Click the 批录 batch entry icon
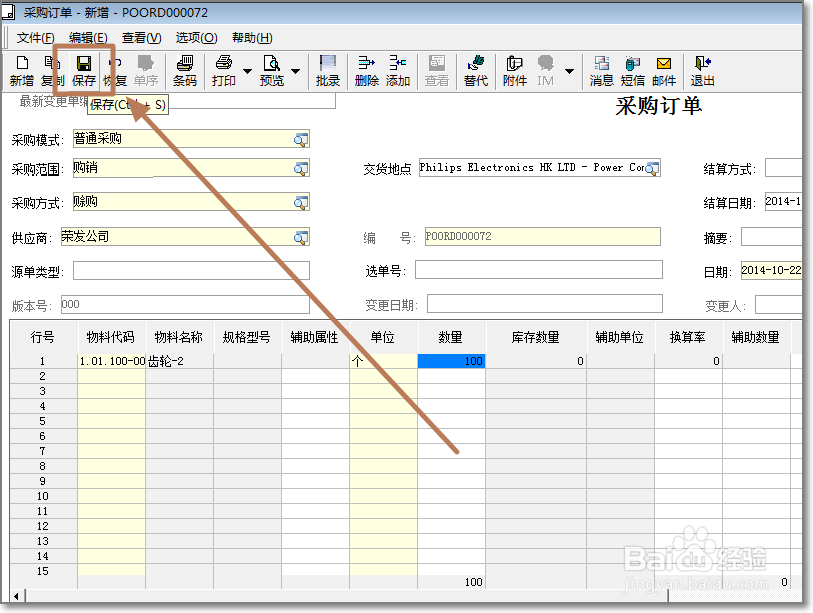813x613 pixels. [328, 71]
